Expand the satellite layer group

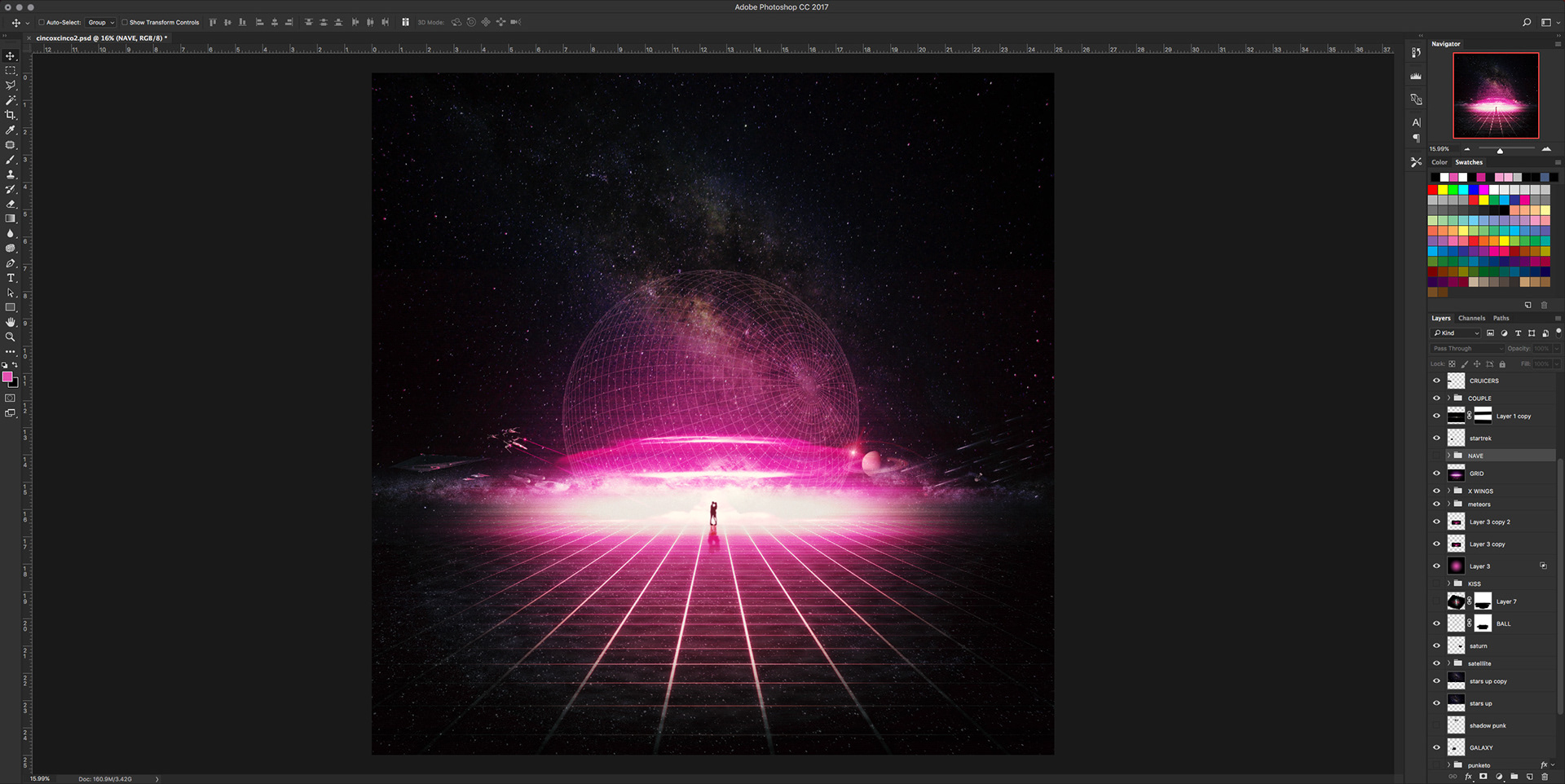pyautogui.click(x=1449, y=663)
